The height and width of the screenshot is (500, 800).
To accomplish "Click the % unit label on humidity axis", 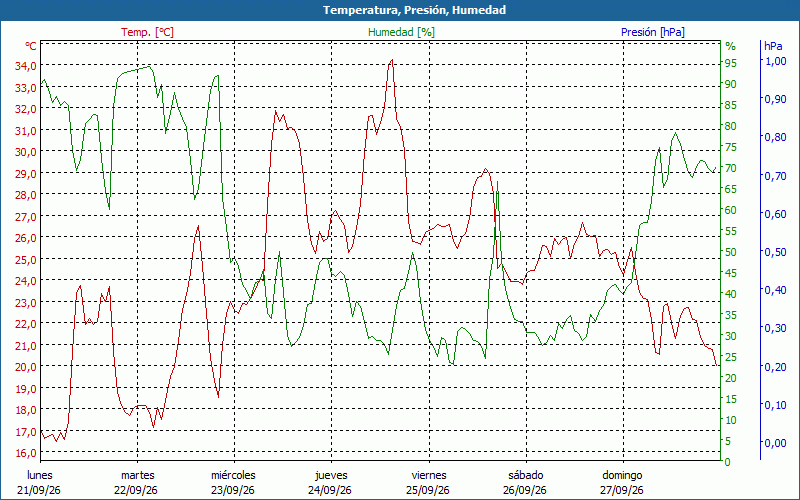I will 731,46.
